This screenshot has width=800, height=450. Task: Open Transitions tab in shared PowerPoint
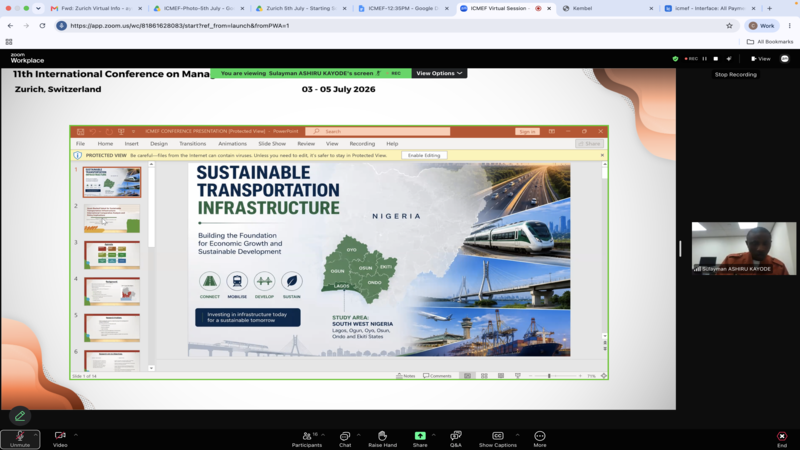[192, 144]
